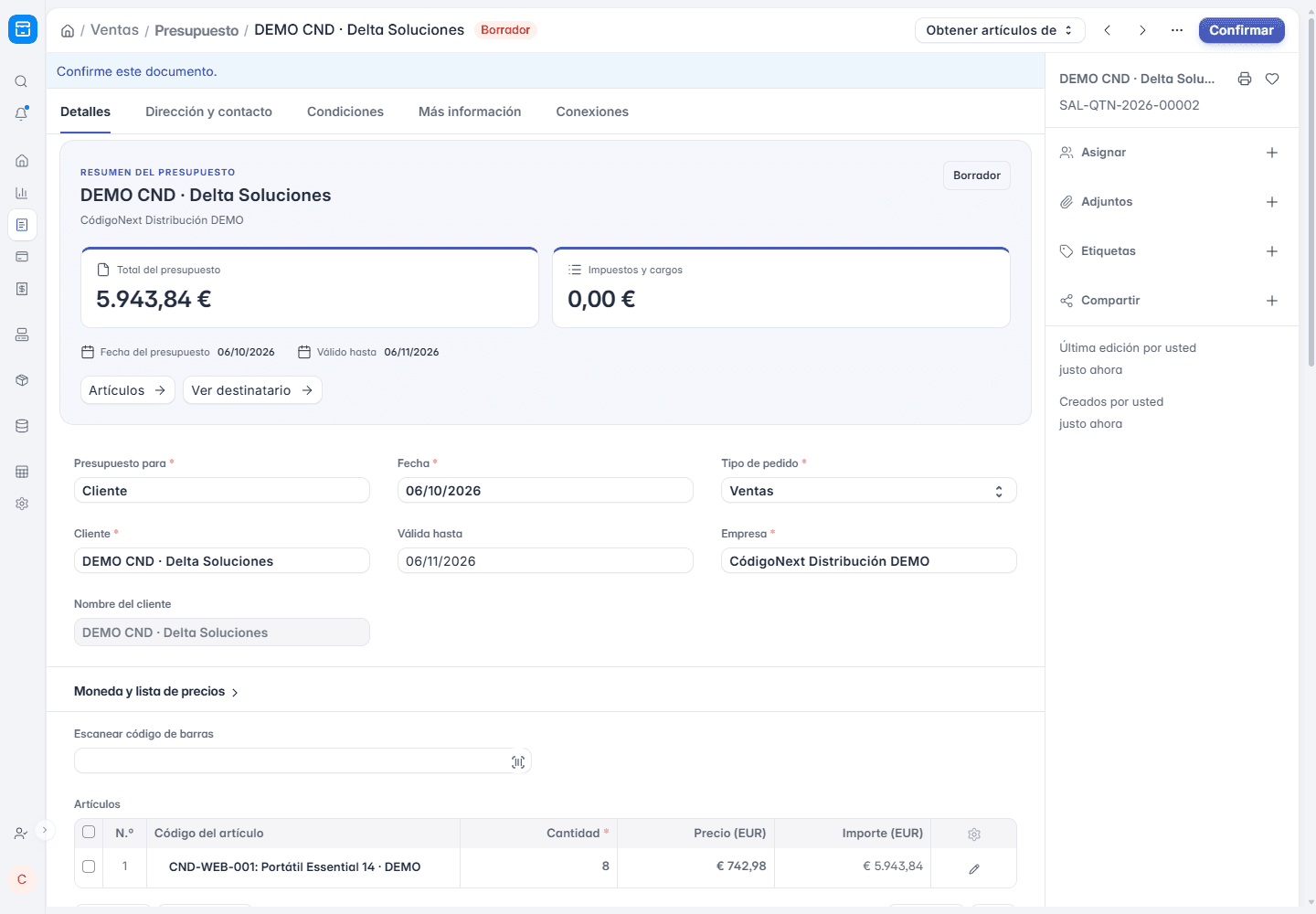Click the Cliente field with DEMO CND · Delta Soluciones
The width and height of the screenshot is (1316, 914).
click(x=222, y=561)
